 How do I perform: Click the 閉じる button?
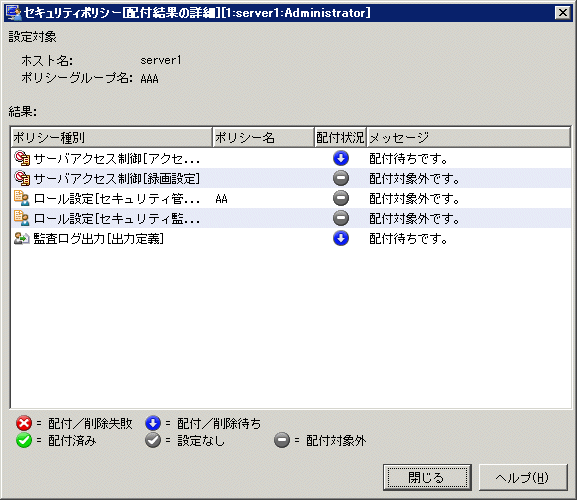click(x=427, y=478)
